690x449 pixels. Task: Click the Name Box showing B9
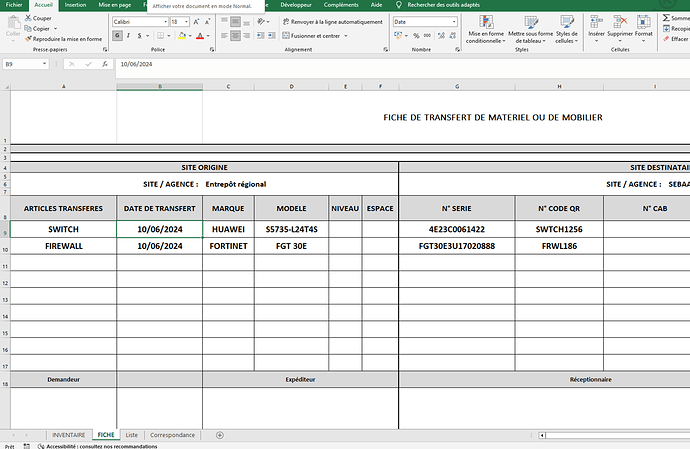coord(25,64)
